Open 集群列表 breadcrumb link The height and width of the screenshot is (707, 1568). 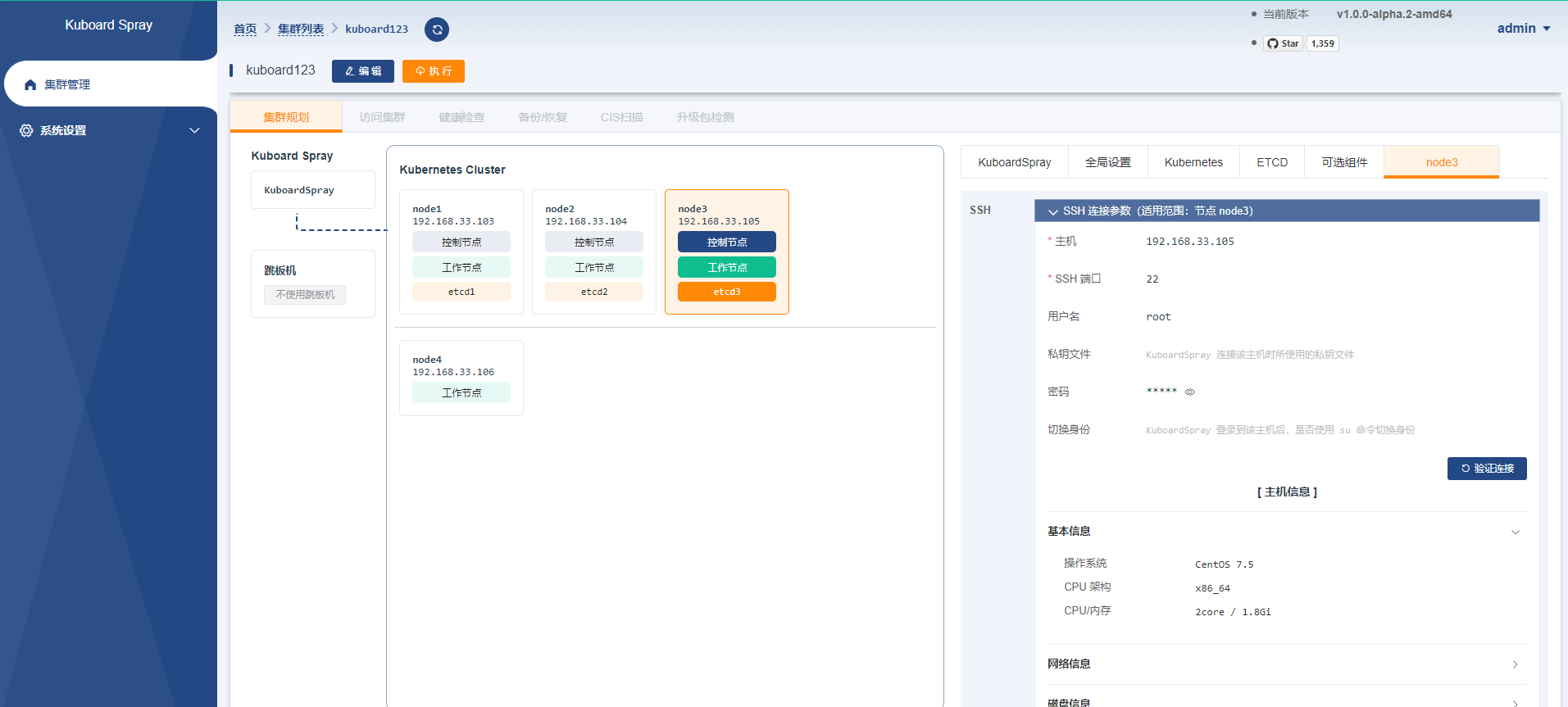(301, 29)
